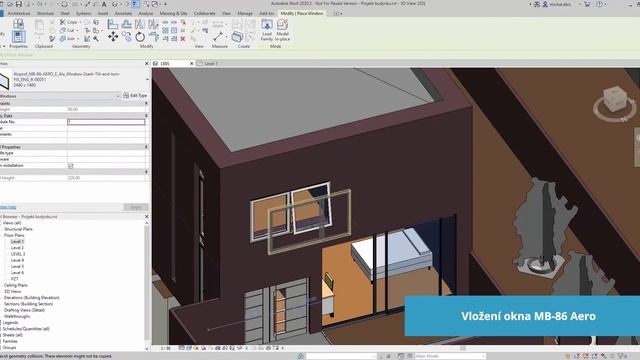640x360 pixels.
Task: Click the ViewCube in 3D view
Action: [614, 99]
